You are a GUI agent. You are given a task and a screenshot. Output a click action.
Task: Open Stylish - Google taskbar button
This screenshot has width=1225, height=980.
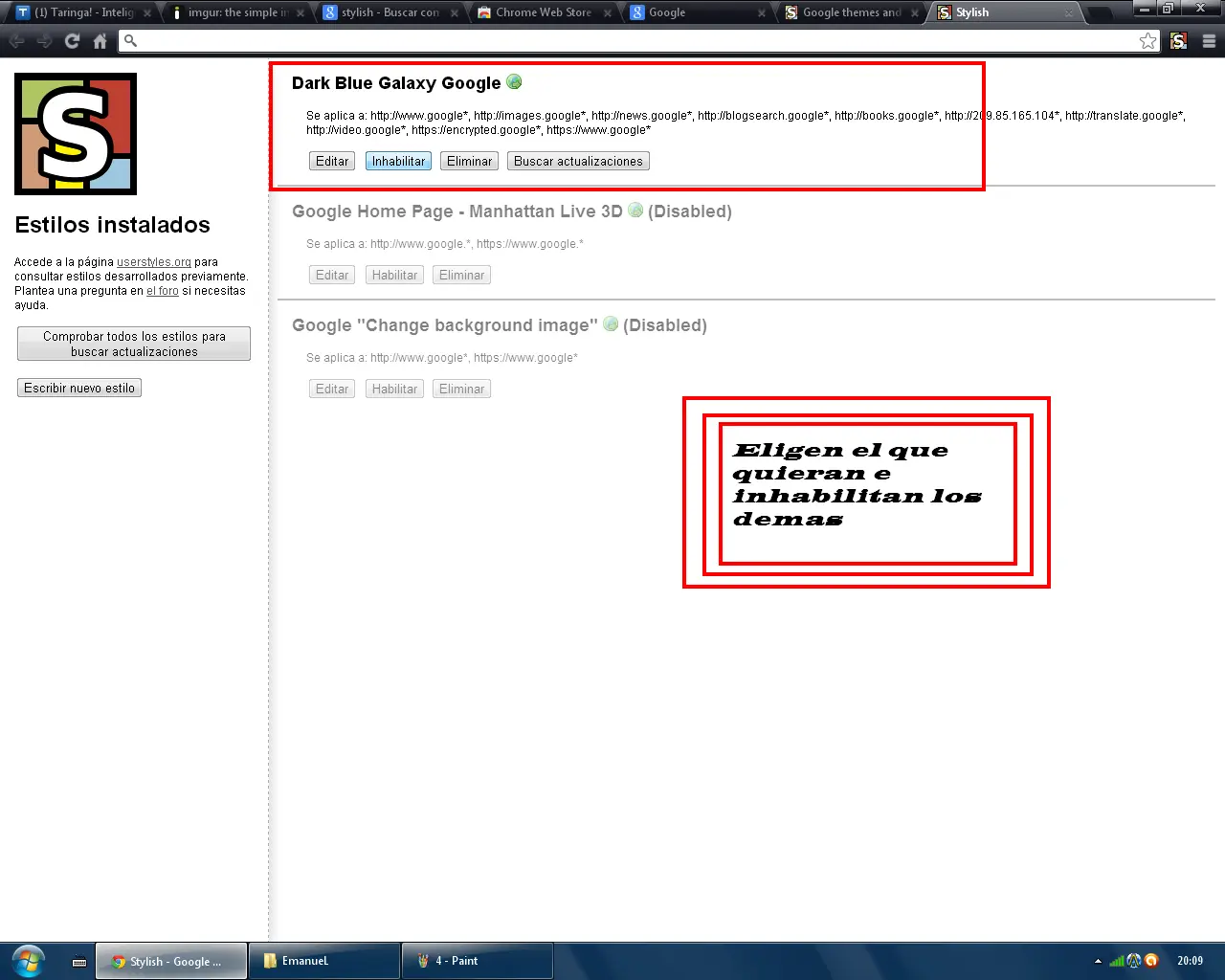tap(171, 961)
